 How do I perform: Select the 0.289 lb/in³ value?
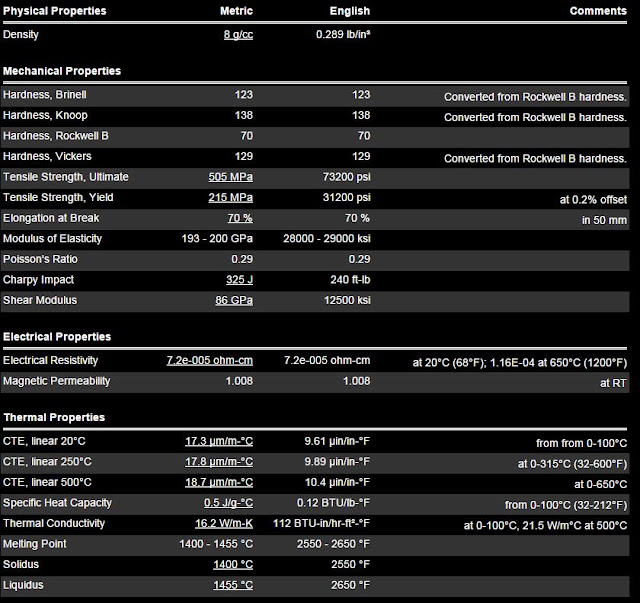(343, 34)
